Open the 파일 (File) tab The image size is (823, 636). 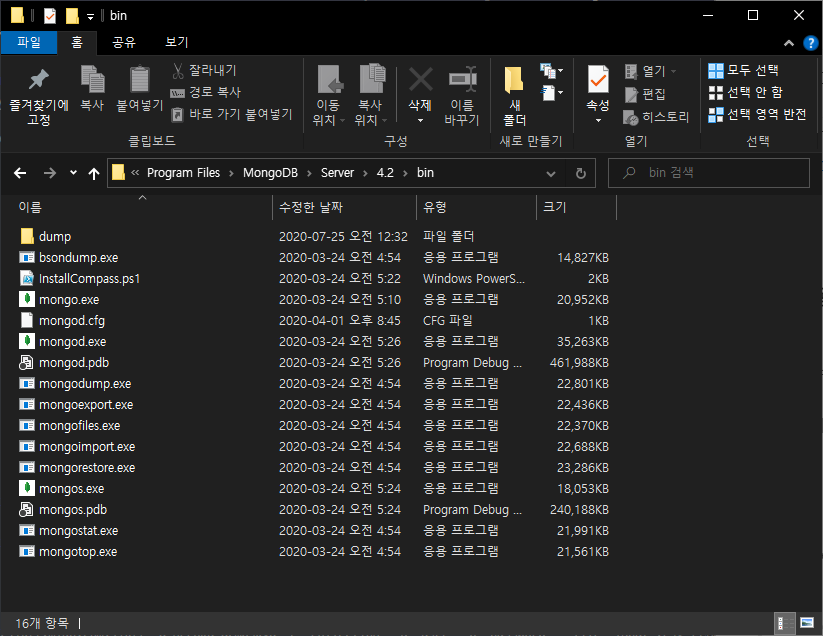tap(29, 42)
